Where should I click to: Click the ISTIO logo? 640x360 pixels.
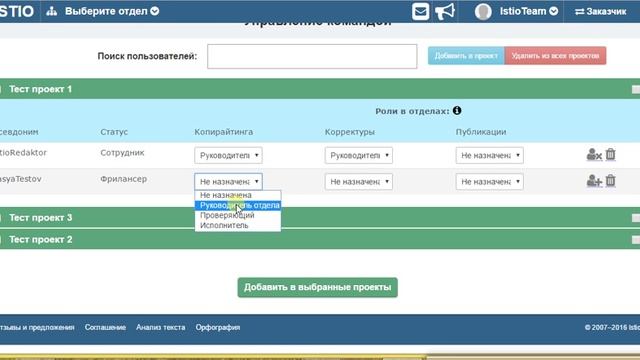[x=16, y=11]
